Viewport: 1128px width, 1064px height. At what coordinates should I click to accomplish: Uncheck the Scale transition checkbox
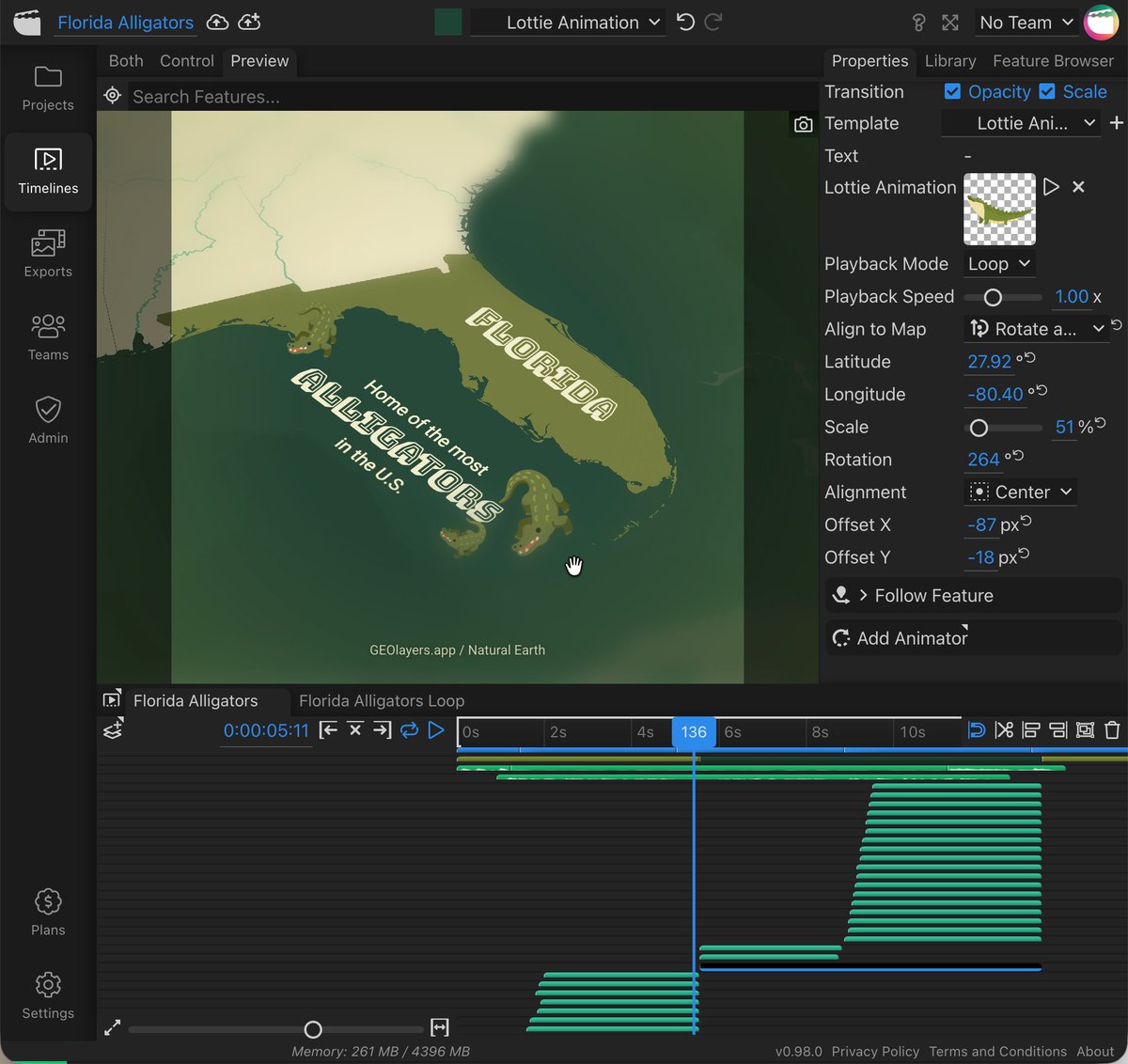(x=1047, y=91)
